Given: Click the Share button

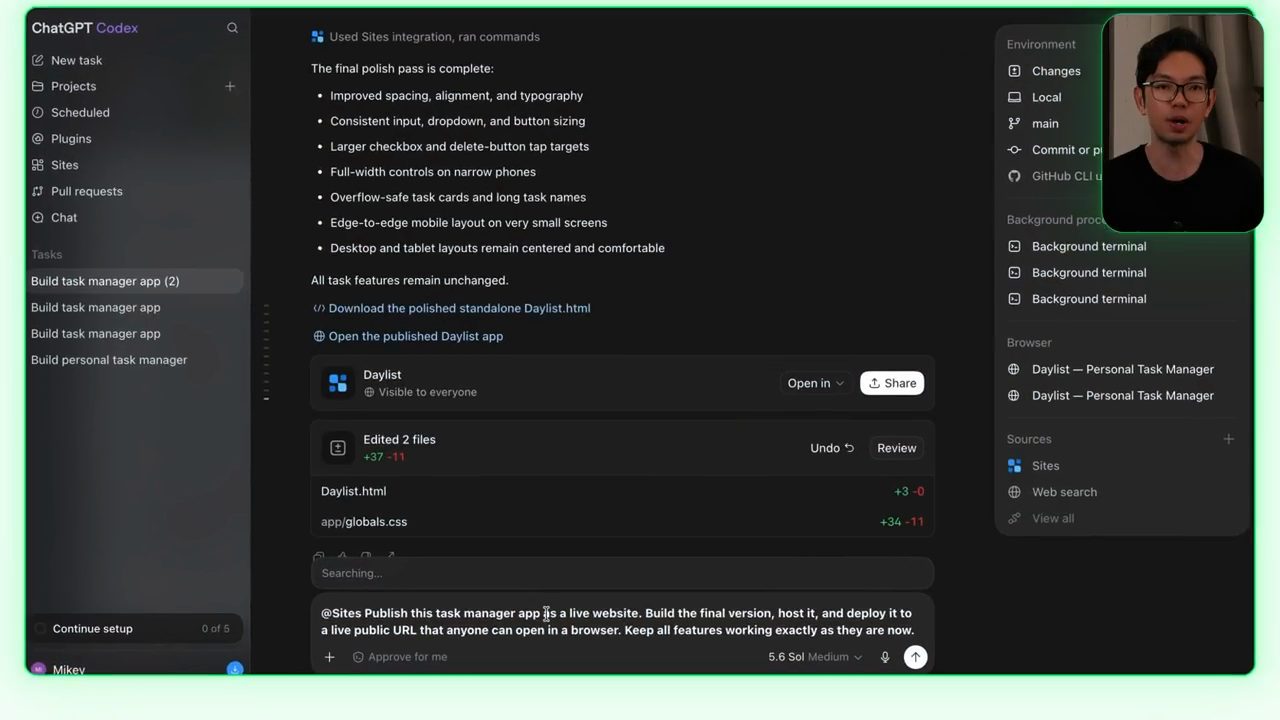Looking at the screenshot, I should coord(892,383).
